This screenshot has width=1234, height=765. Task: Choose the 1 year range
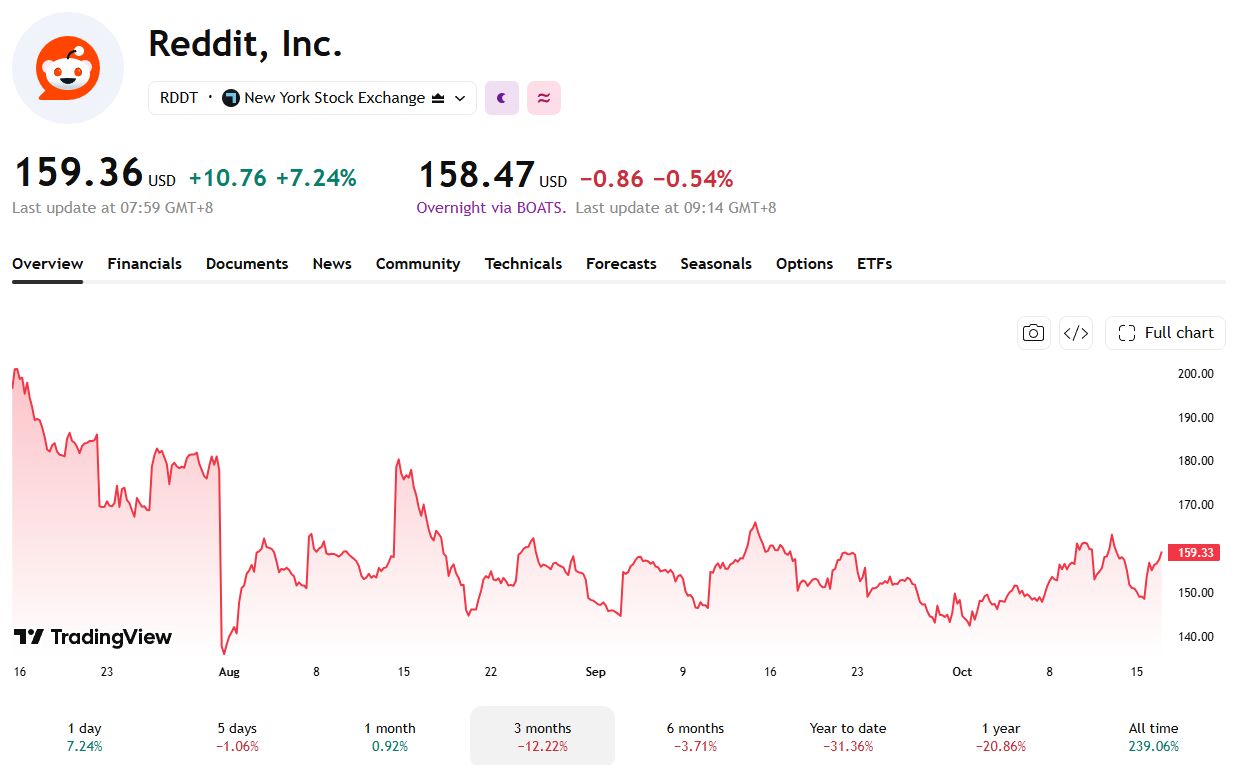point(1001,736)
